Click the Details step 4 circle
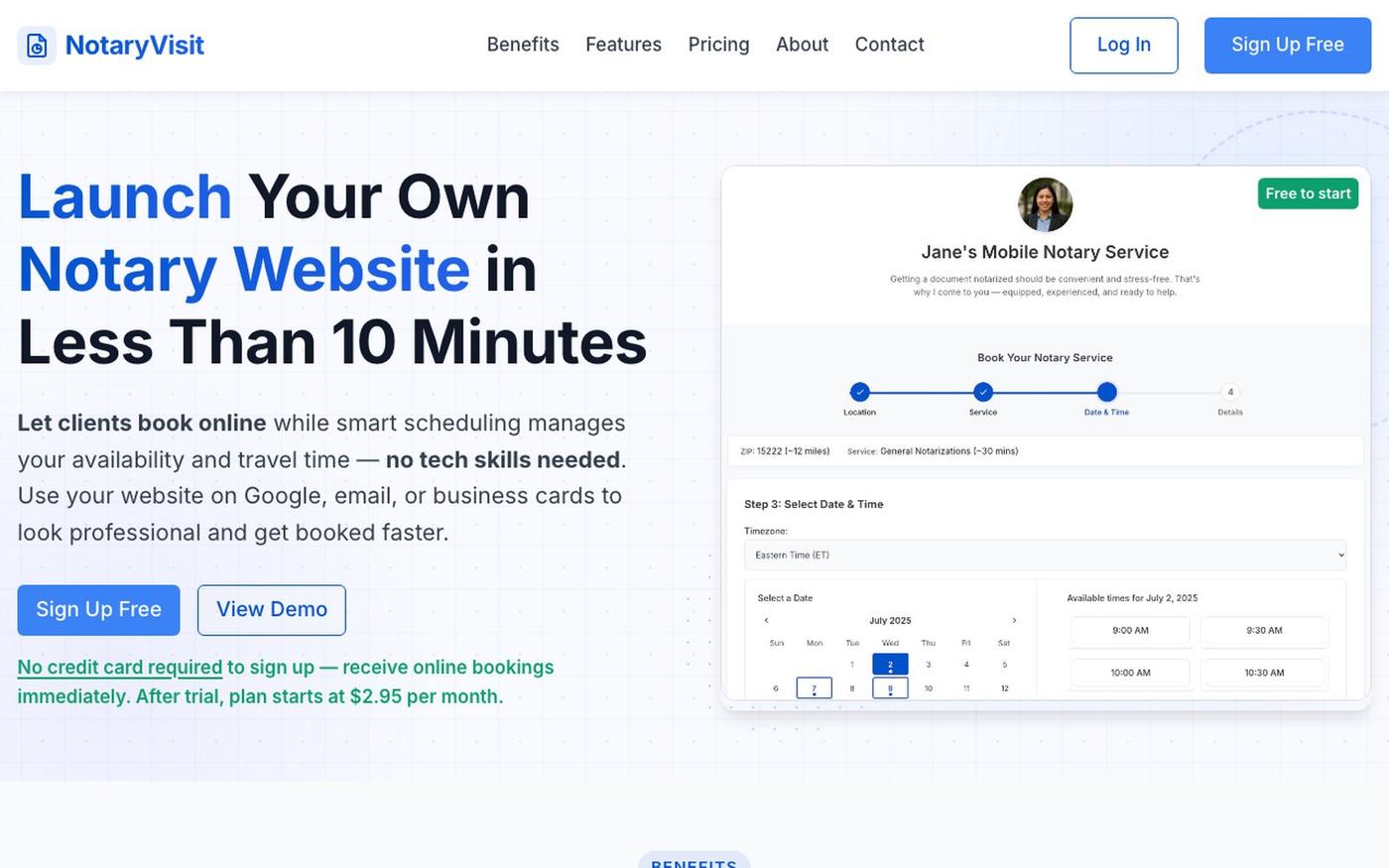This screenshot has width=1389, height=868. tap(1230, 392)
